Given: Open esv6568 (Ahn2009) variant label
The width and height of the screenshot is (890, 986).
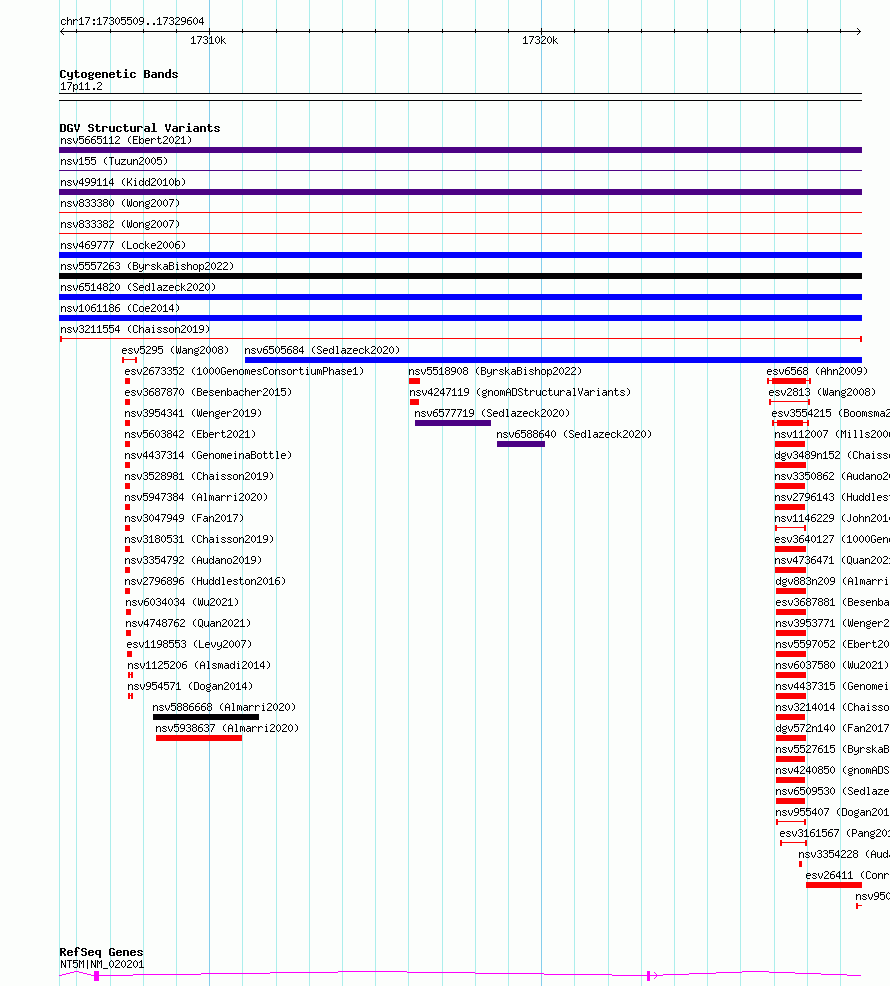Looking at the screenshot, I should [817, 371].
